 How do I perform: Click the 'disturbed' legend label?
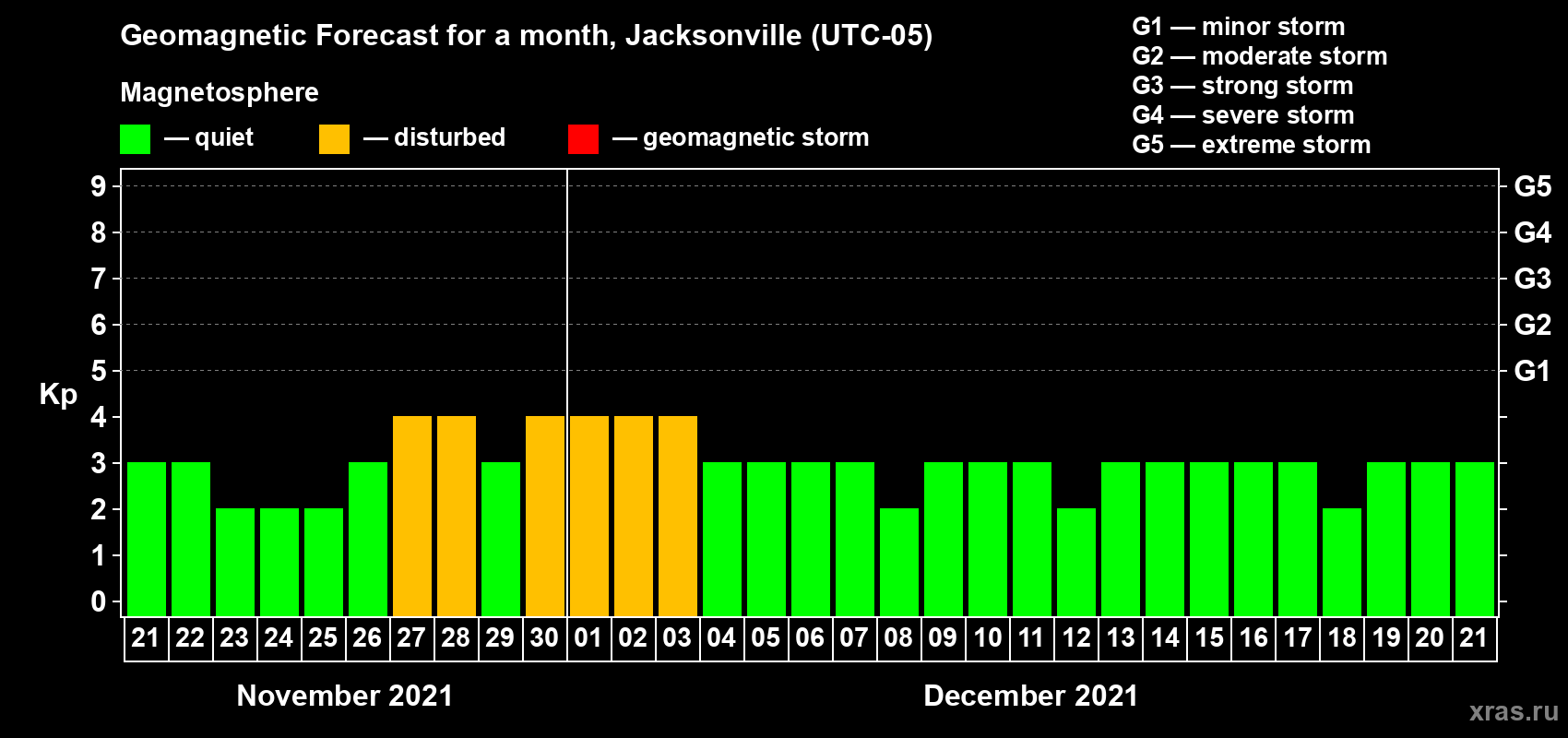point(450,137)
